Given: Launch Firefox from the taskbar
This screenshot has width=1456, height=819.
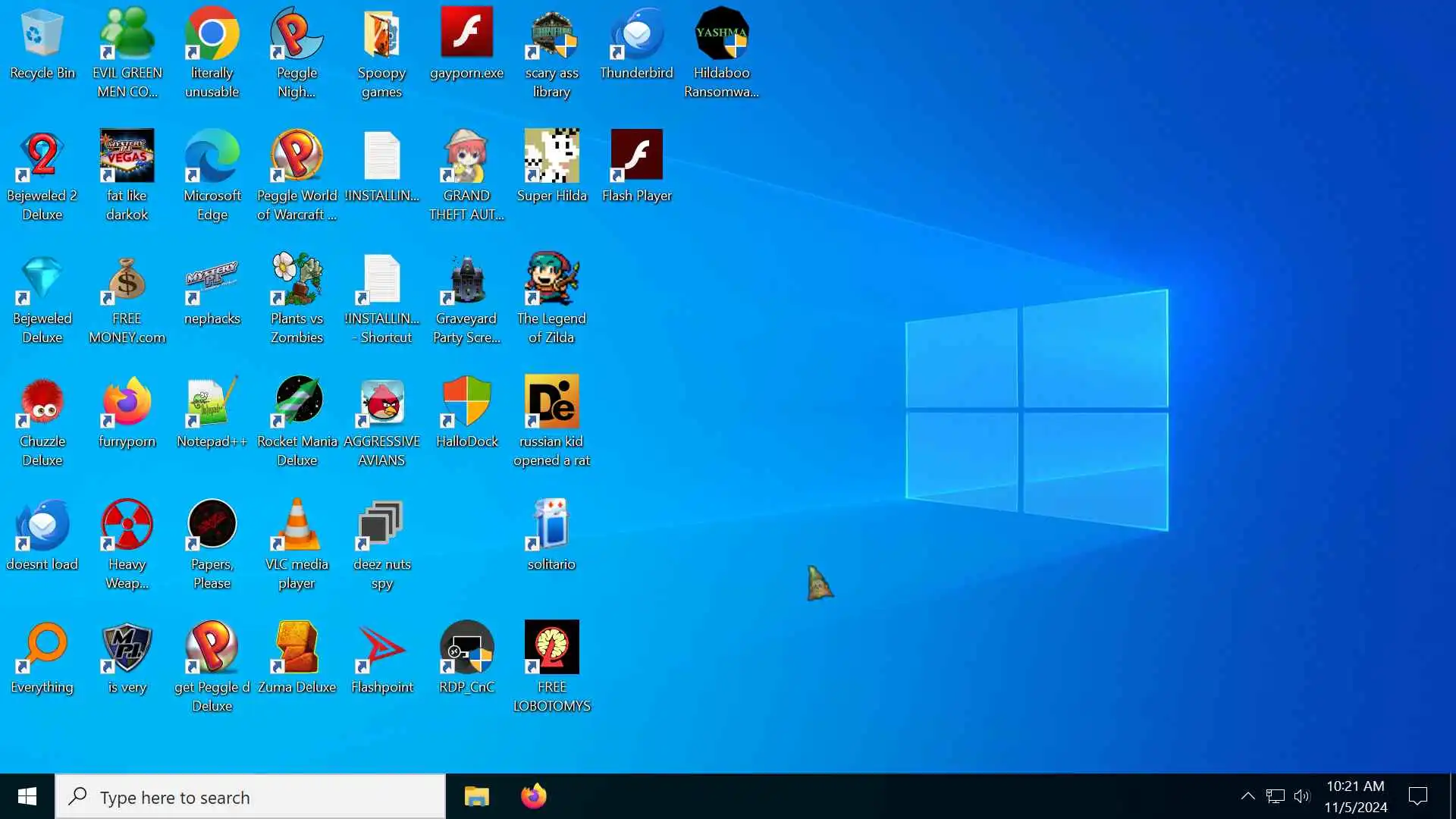Looking at the screenshot, I should [533, 796].
